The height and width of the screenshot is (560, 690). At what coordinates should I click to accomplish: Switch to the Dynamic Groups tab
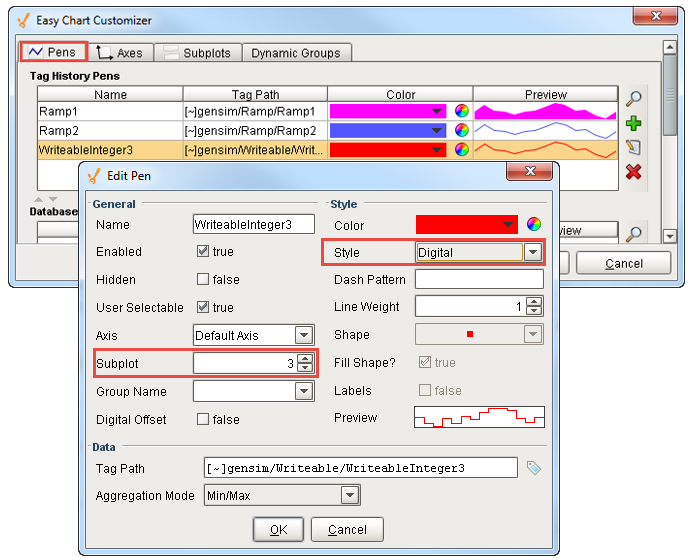coord(297,53)
